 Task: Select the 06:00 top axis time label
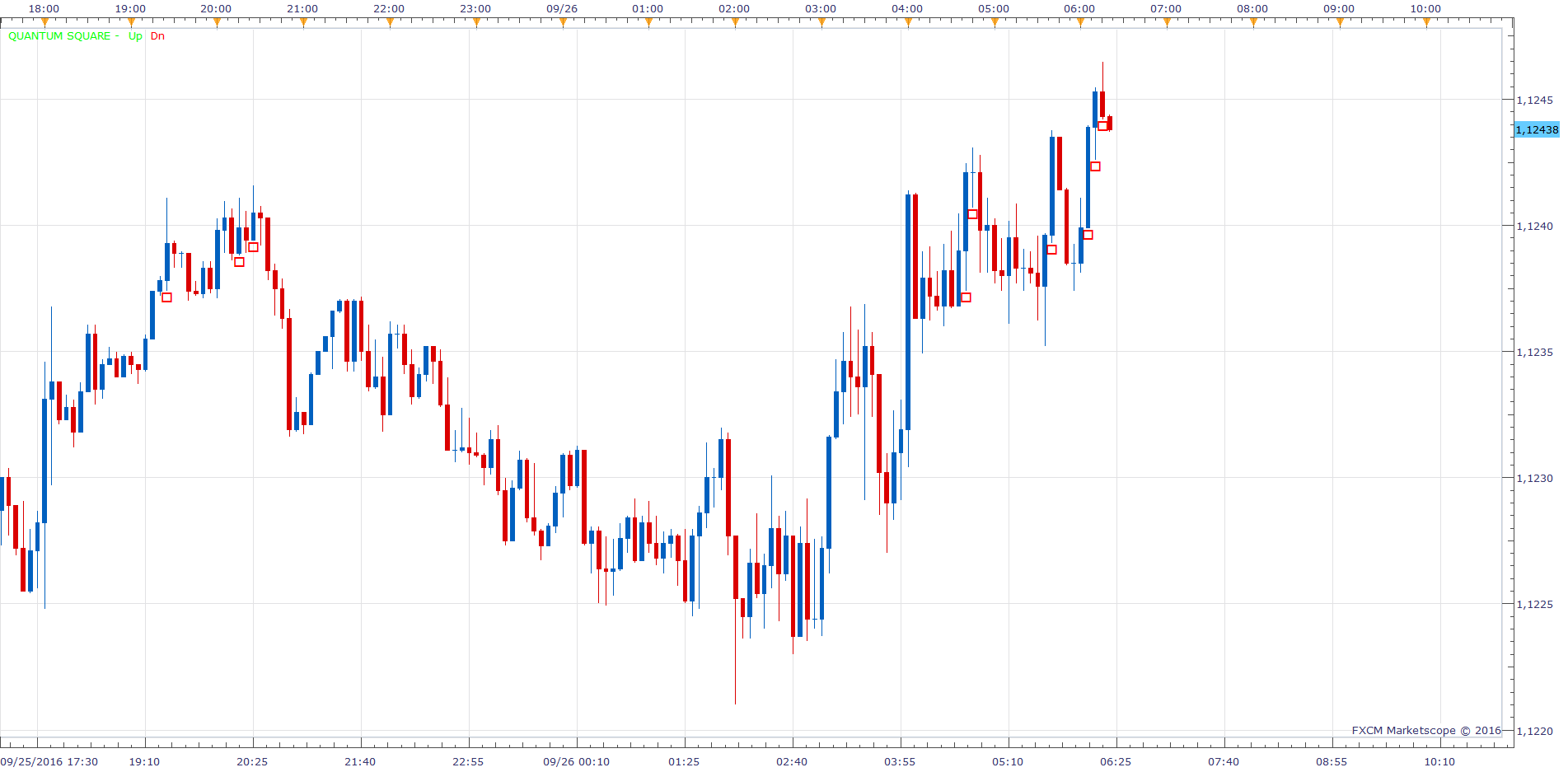[x=1079, y=9]
